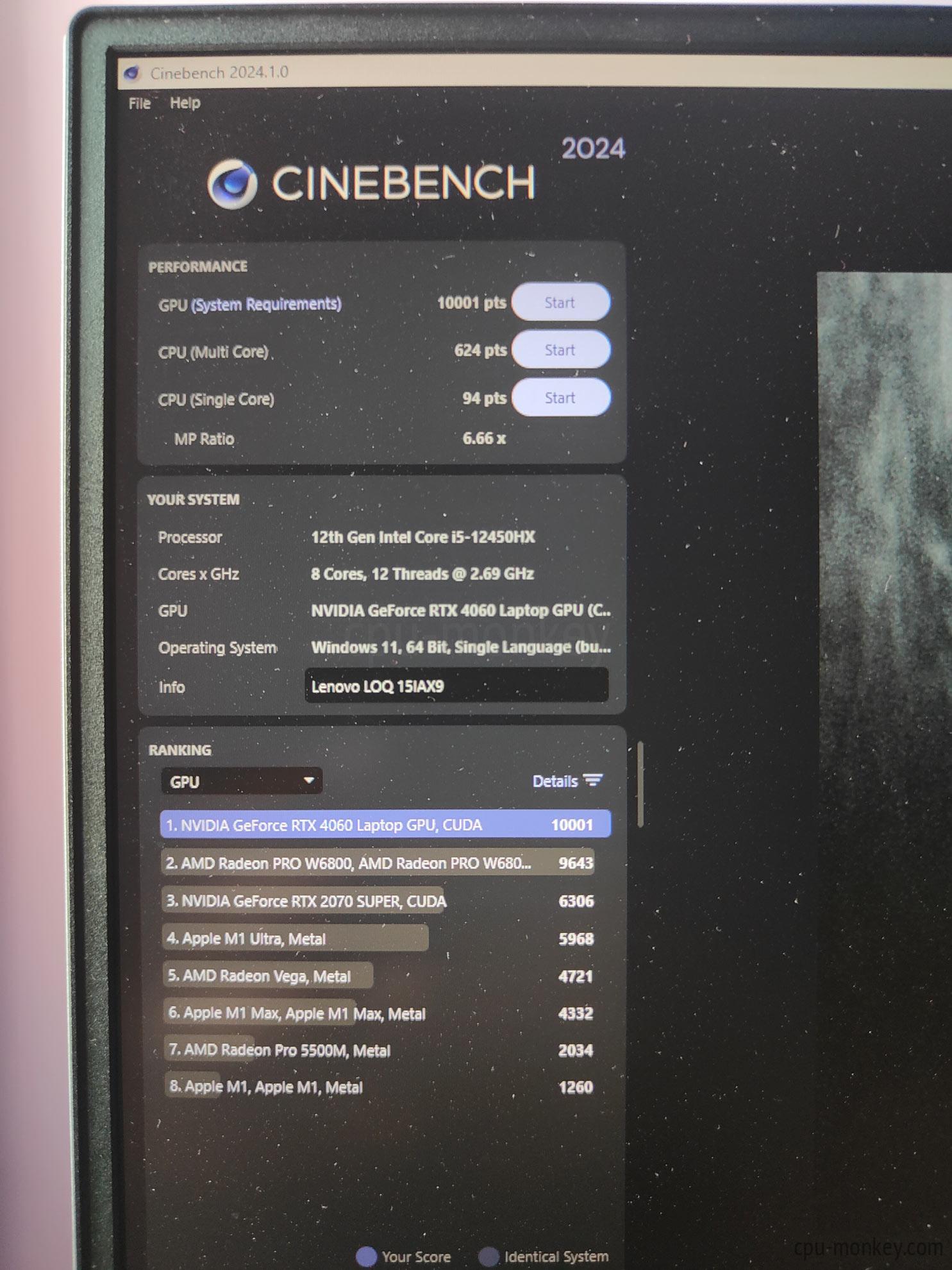Open the Help menu
This screenshot has width=952, height=1270.
tap(185, 103)
